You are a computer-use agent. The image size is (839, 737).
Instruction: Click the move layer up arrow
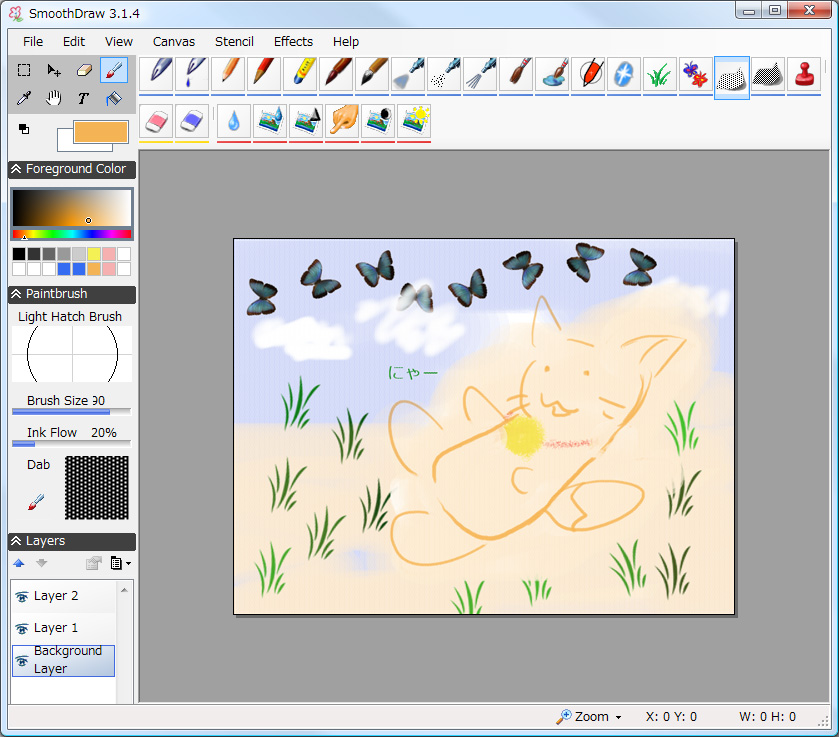click(18, 562)
